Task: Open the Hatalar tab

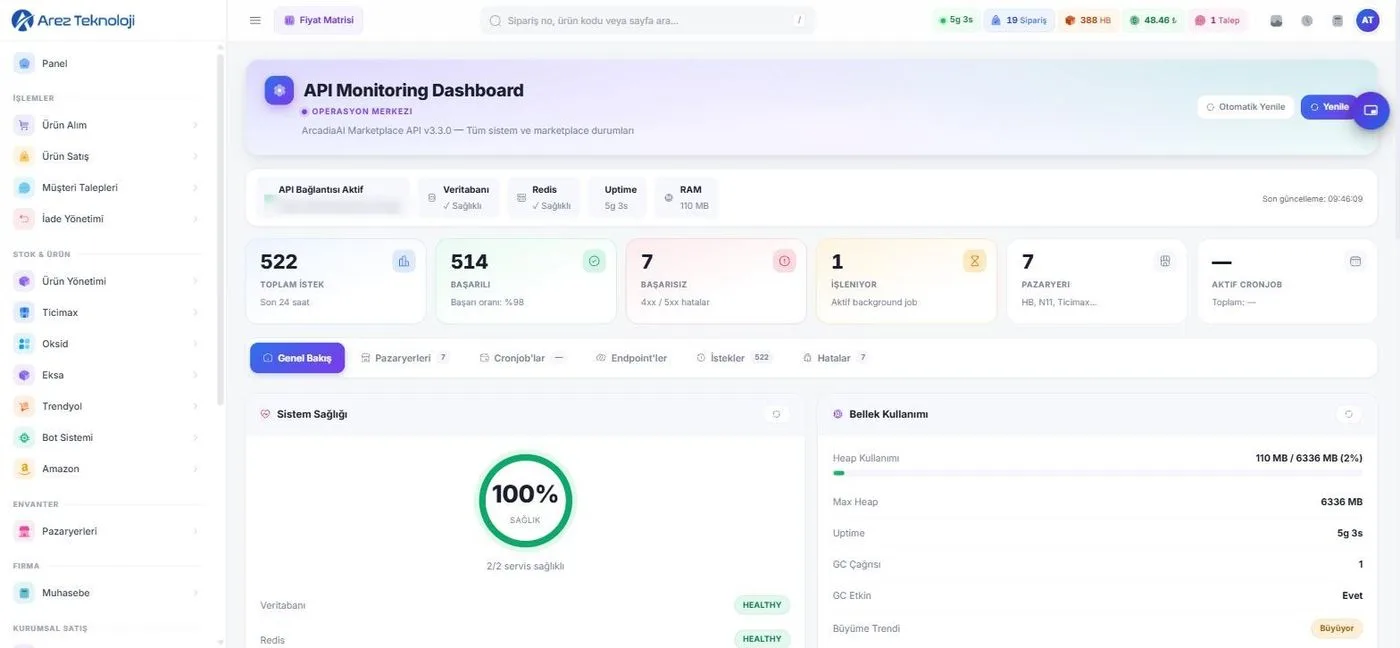Action: [836, 358]
